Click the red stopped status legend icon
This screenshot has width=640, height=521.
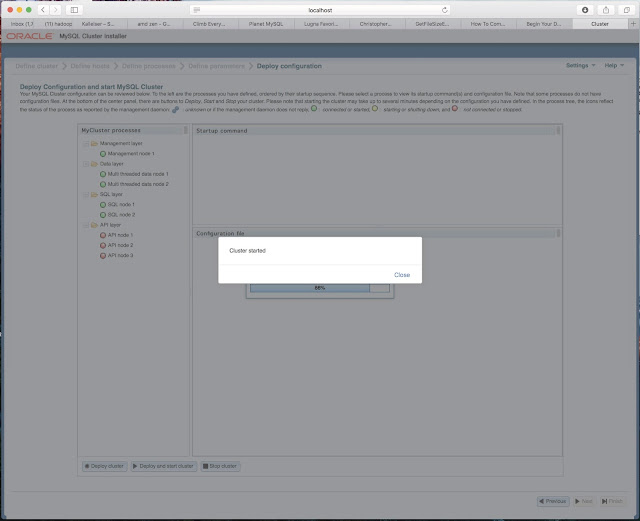(x=455, y=109)
